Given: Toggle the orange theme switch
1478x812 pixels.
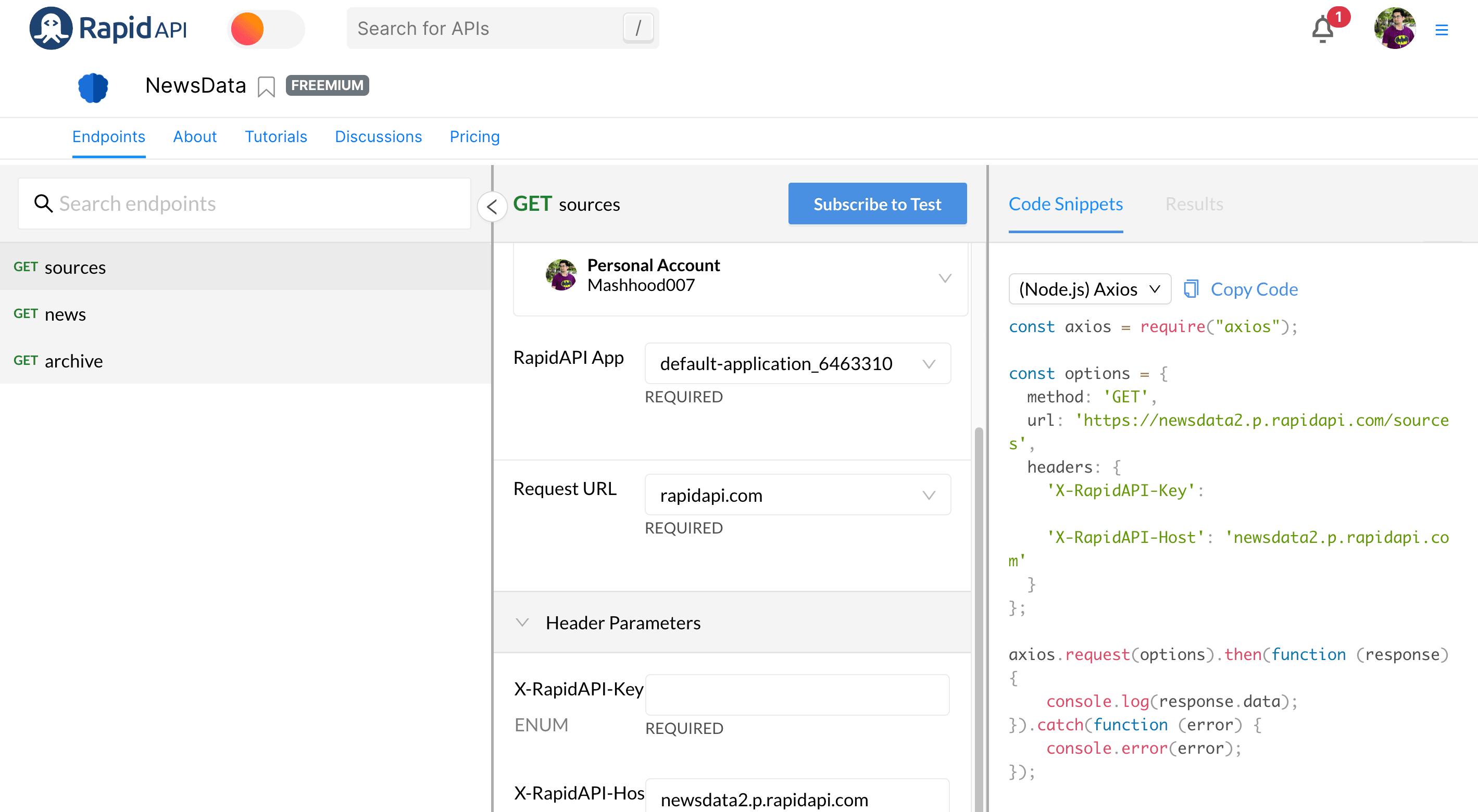Looking at the screenshot, I should 265,29.
